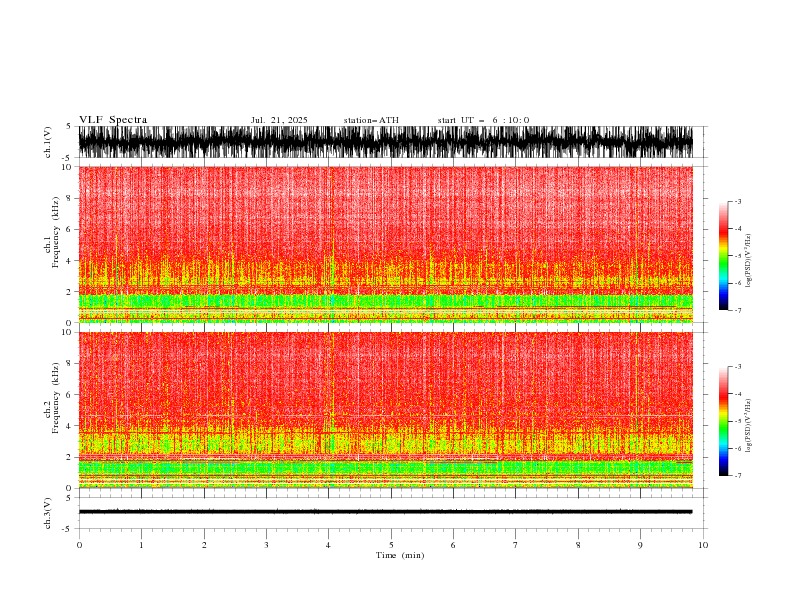Click lower log(PSD) colorbar label
Viewport: 792px width, 612px height.
[749, 426]
